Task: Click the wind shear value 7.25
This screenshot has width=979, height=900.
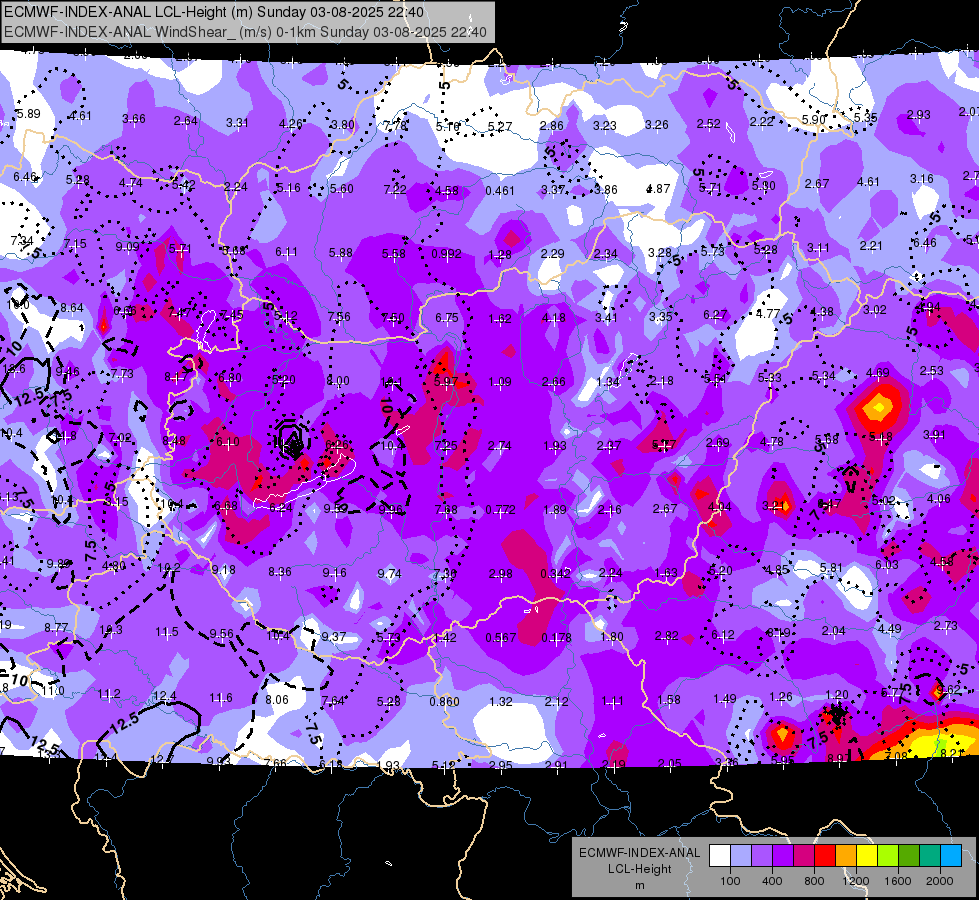Action: (446, 445)
